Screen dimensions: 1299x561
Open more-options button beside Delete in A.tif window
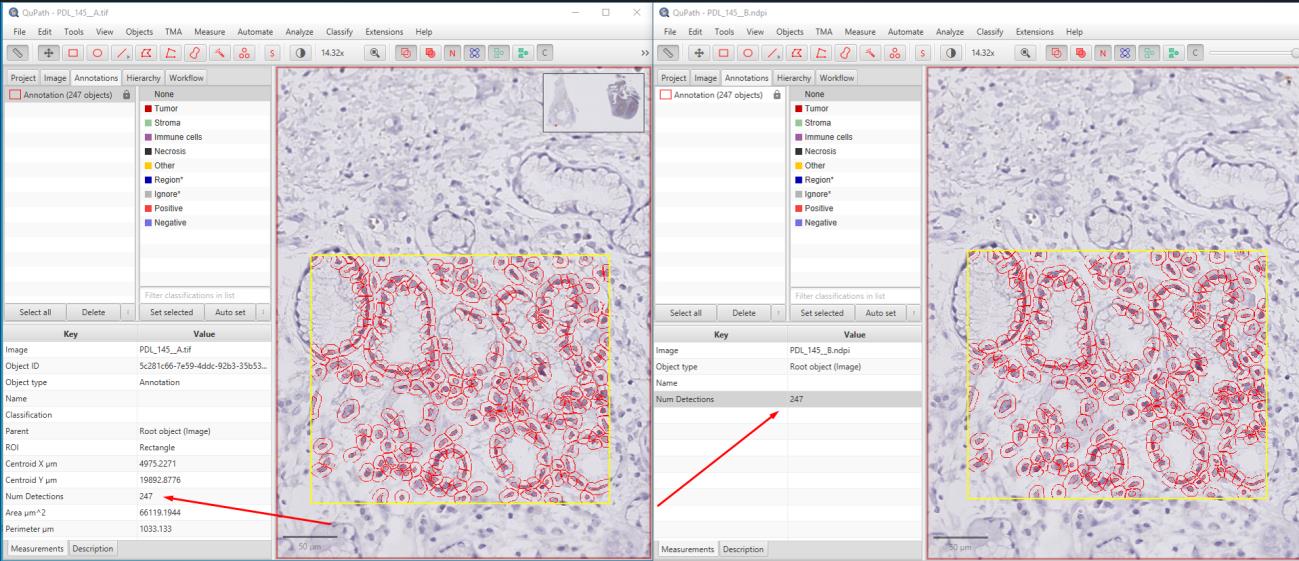click(128, 312)
